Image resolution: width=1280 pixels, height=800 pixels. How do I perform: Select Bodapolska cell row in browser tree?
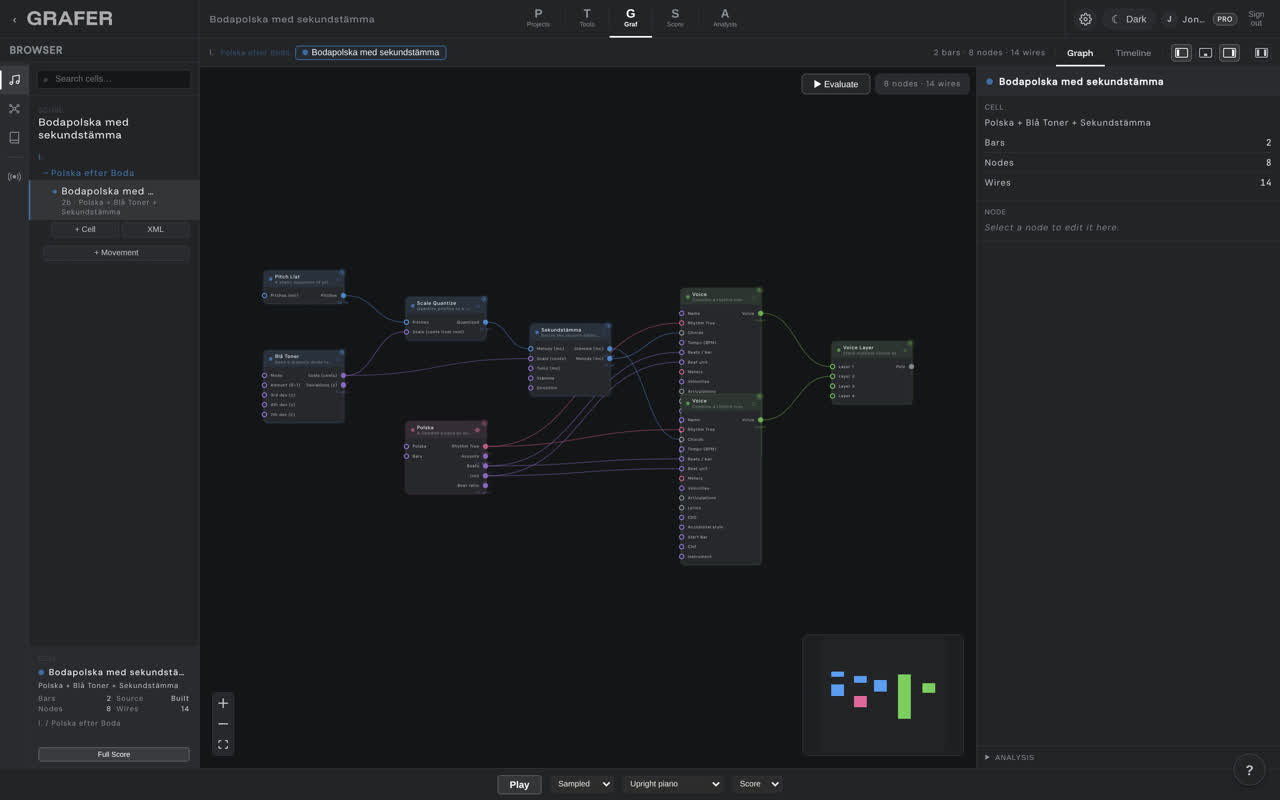tap(114, 200)
